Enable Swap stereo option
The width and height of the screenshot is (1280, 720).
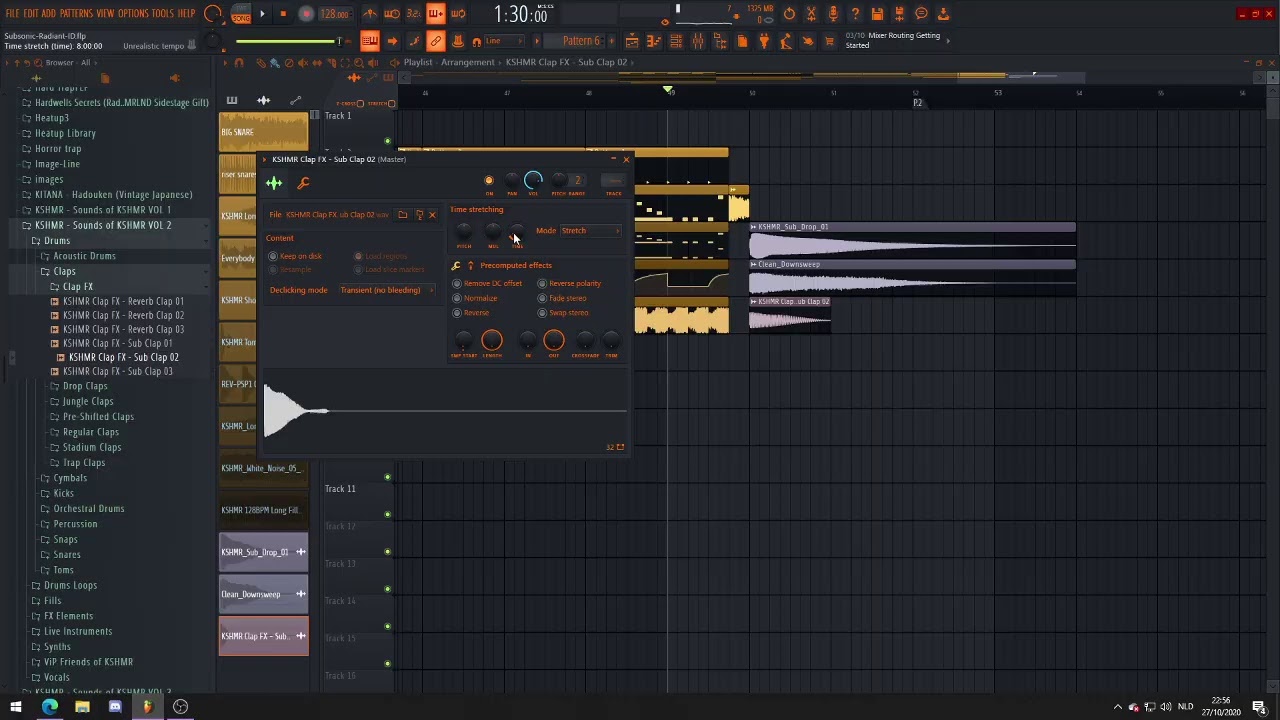coord(563,313)
